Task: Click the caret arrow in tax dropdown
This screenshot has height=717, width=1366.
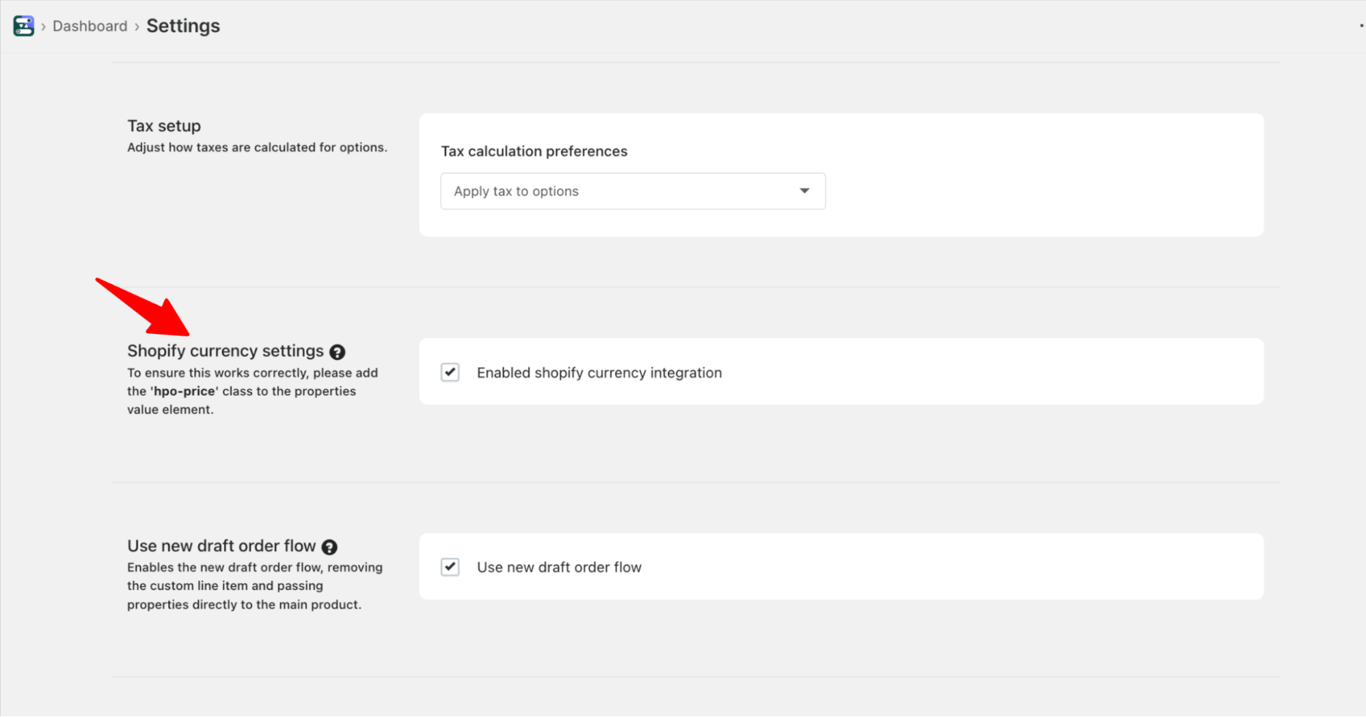Action: (x=804, y=191)
